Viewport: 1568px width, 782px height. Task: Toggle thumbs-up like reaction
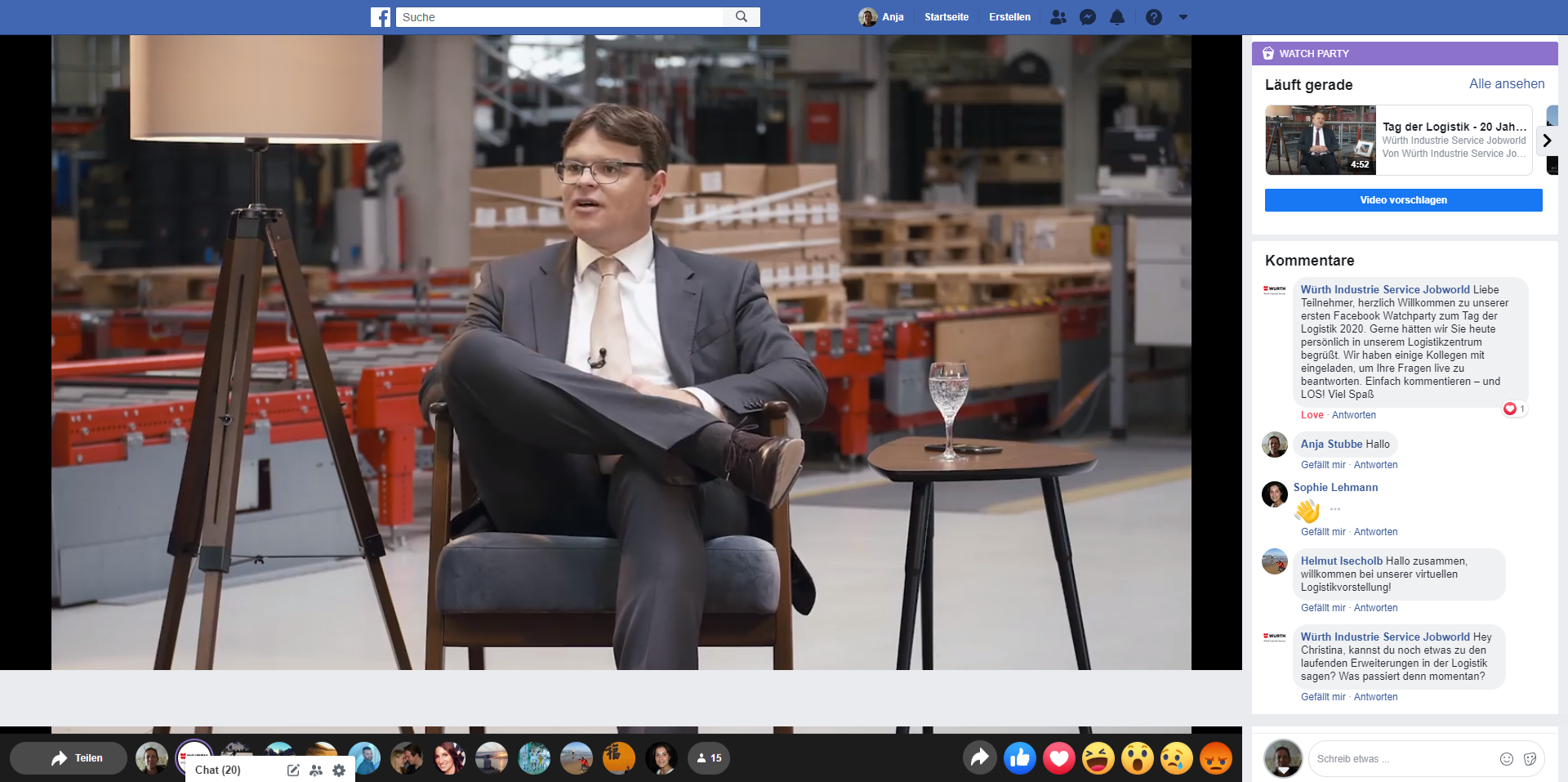click(1019, 758)
